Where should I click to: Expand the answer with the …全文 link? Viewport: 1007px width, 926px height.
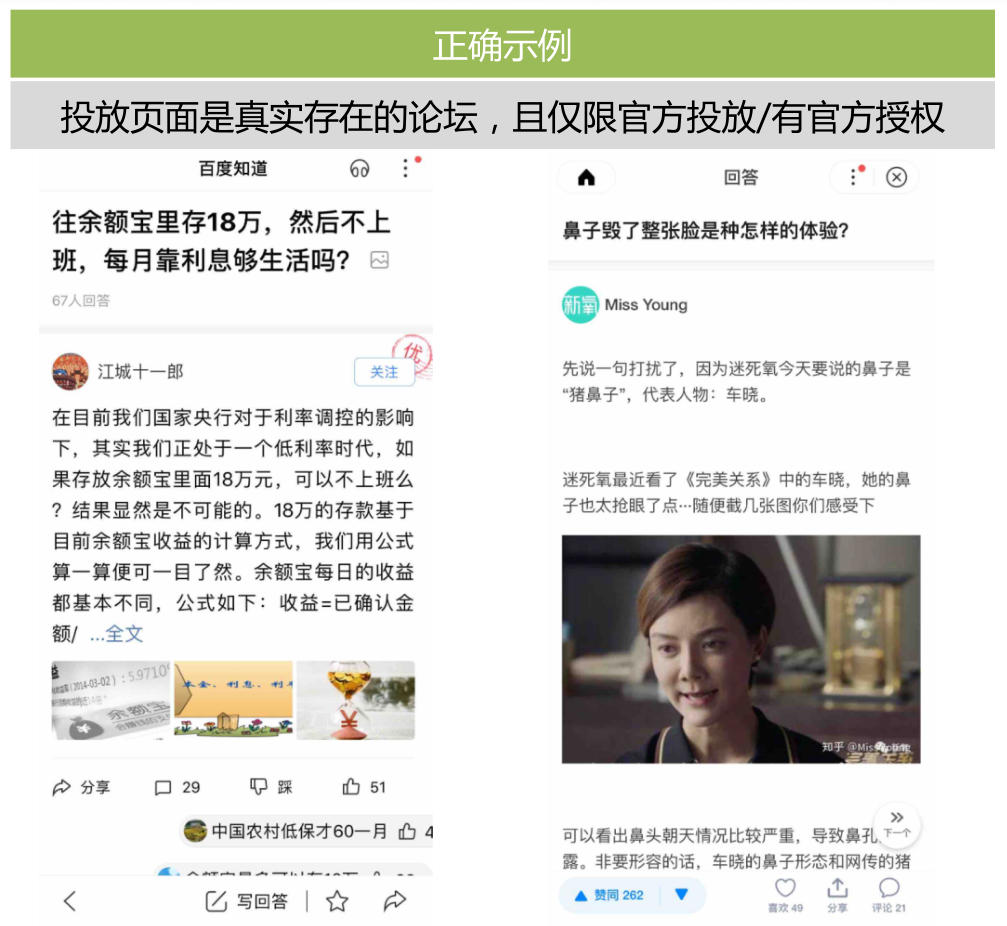[116, 634]
